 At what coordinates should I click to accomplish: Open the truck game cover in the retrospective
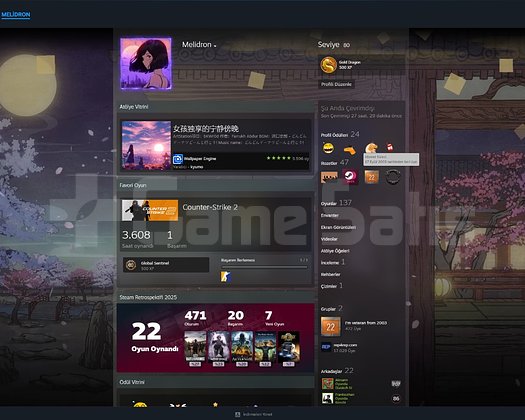point(289,347)
